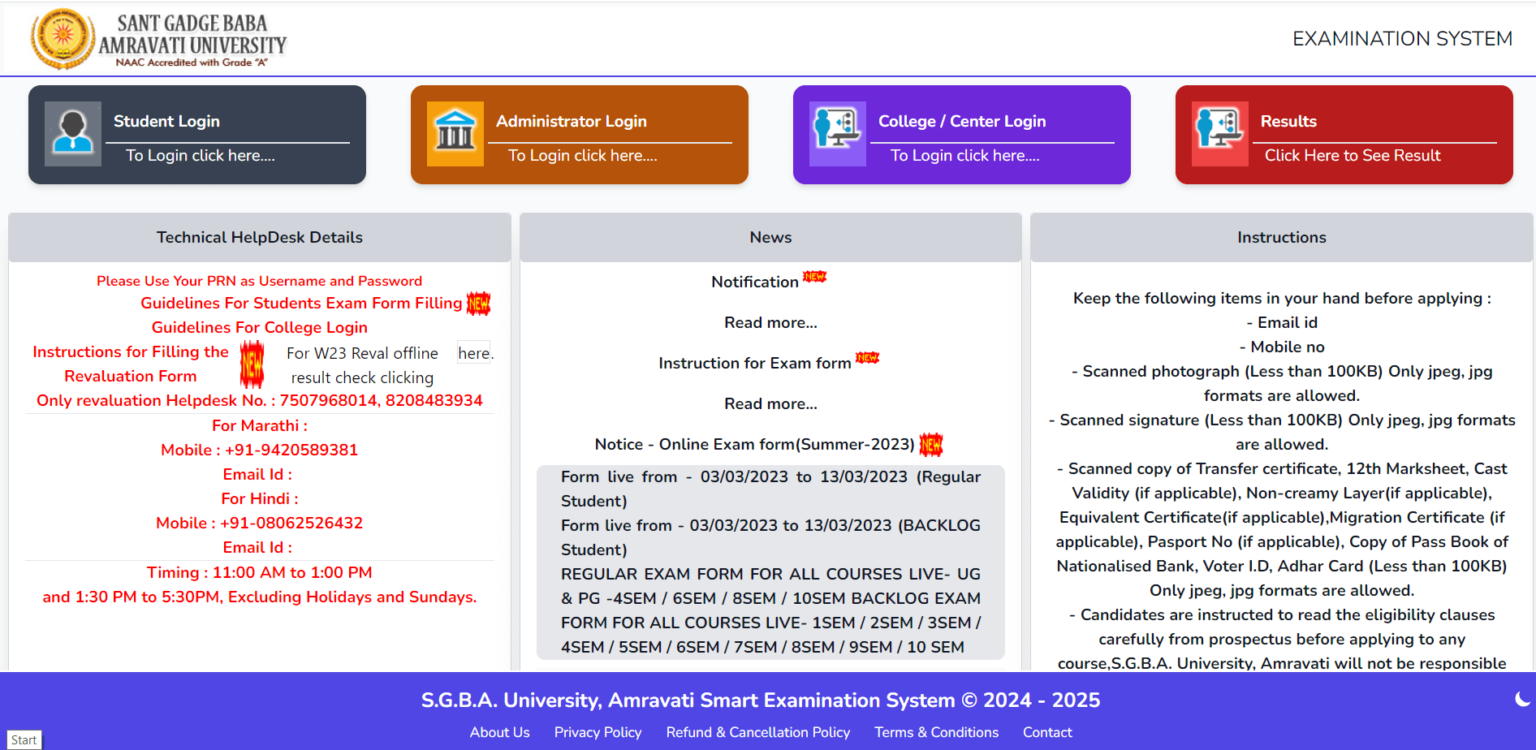This screenshot has width=1536, height=750.
Task: Open the Contact page
Action: click(x=1046, y=732)
